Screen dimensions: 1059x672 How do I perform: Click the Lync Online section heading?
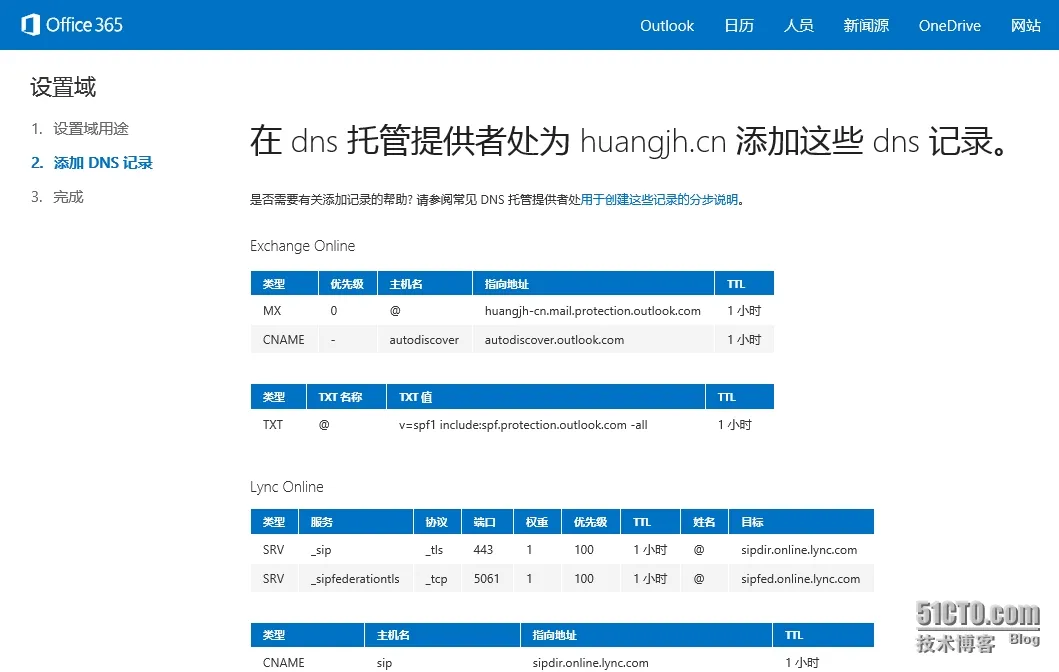pyautogui.click(x=286, y=487)
